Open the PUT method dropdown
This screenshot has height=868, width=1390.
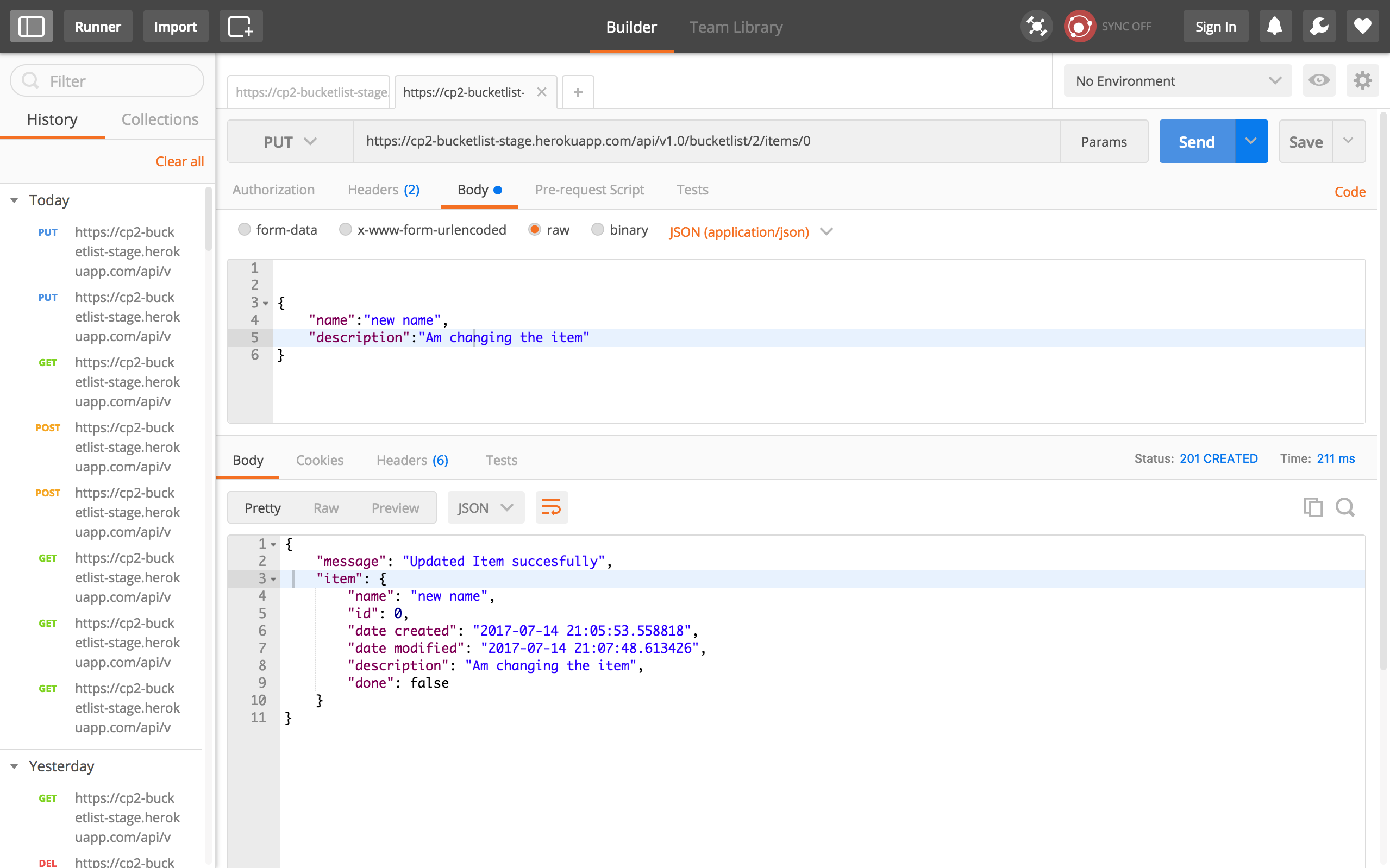tap(290, 142)
